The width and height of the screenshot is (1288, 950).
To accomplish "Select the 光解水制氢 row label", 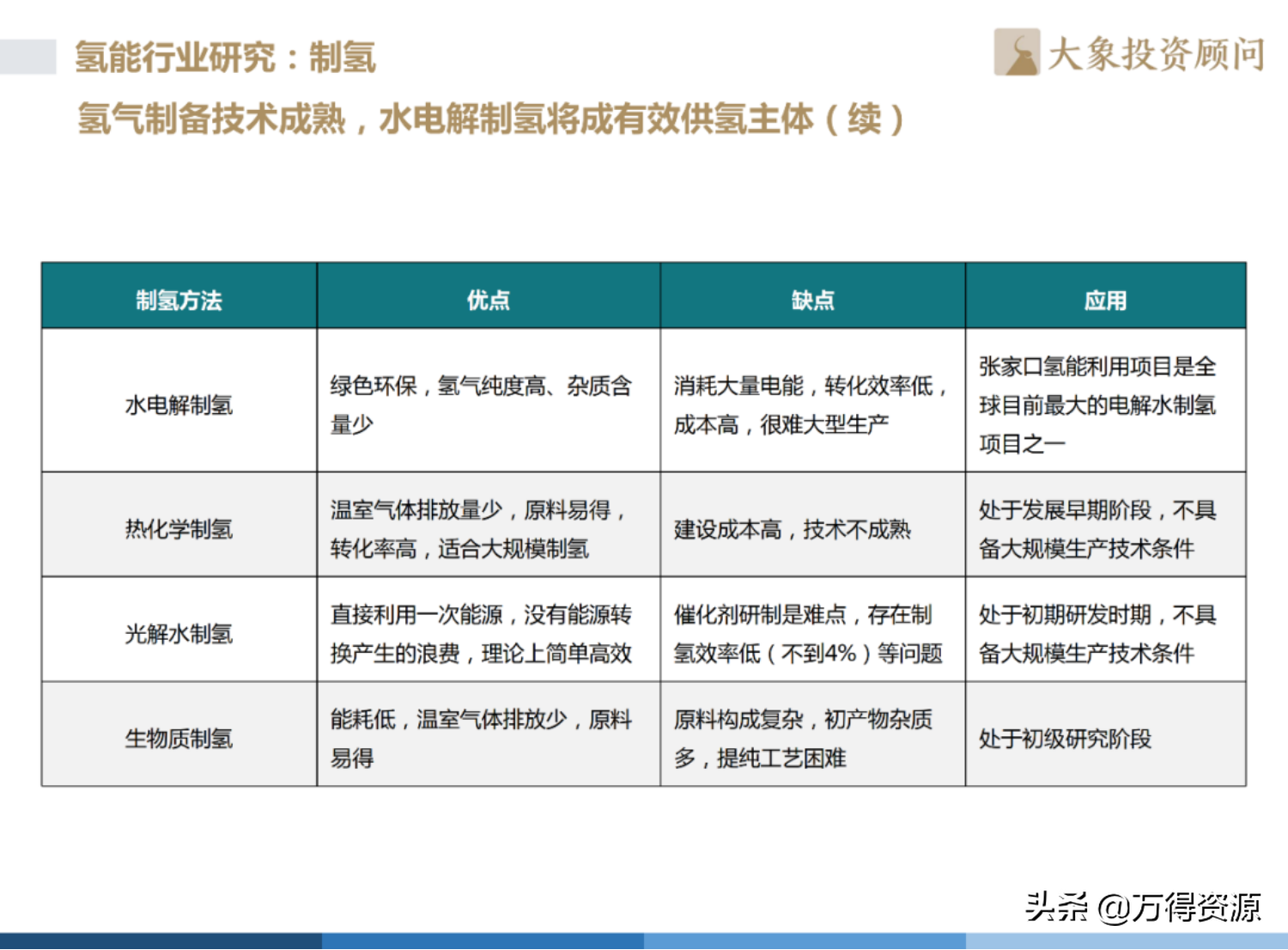I will [179, 634].
